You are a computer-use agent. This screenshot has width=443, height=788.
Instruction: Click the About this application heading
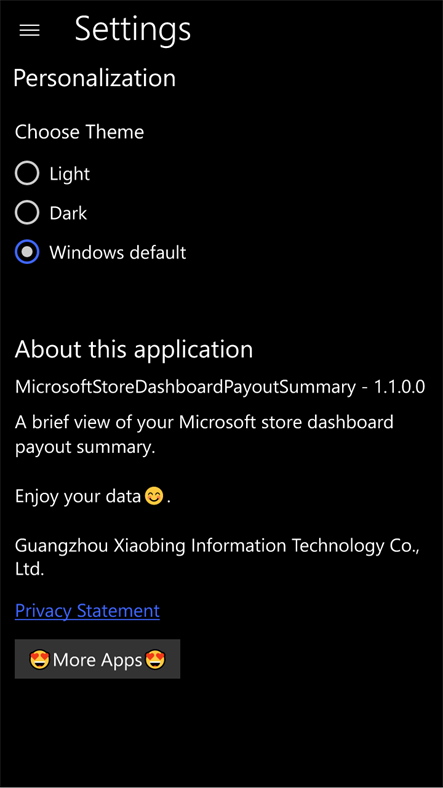click(134, 349)
